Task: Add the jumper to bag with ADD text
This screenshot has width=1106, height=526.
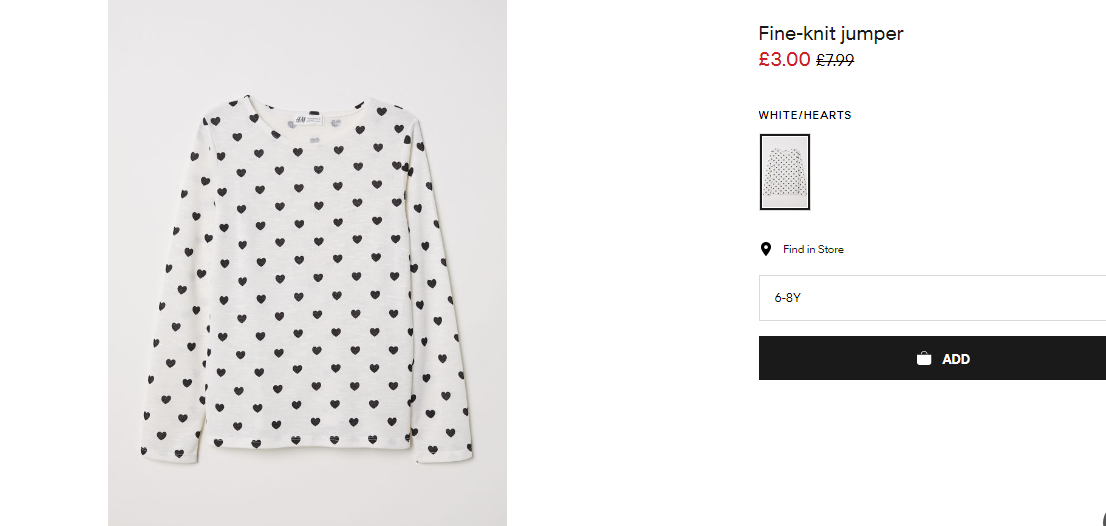Action: pos(956,359)
